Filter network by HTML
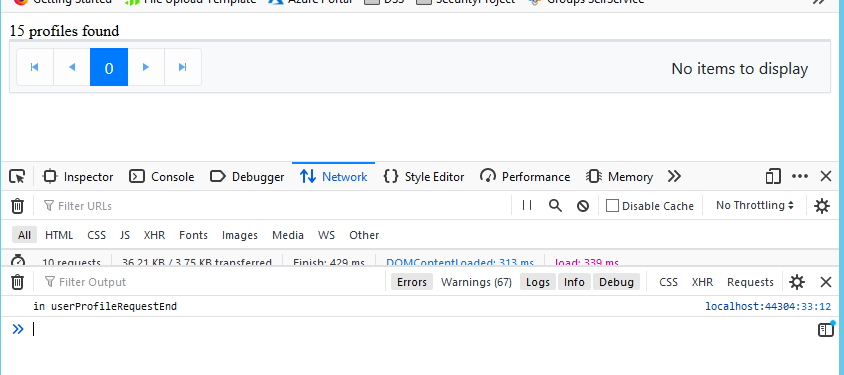844x375 pixels. tap(59, 235)
